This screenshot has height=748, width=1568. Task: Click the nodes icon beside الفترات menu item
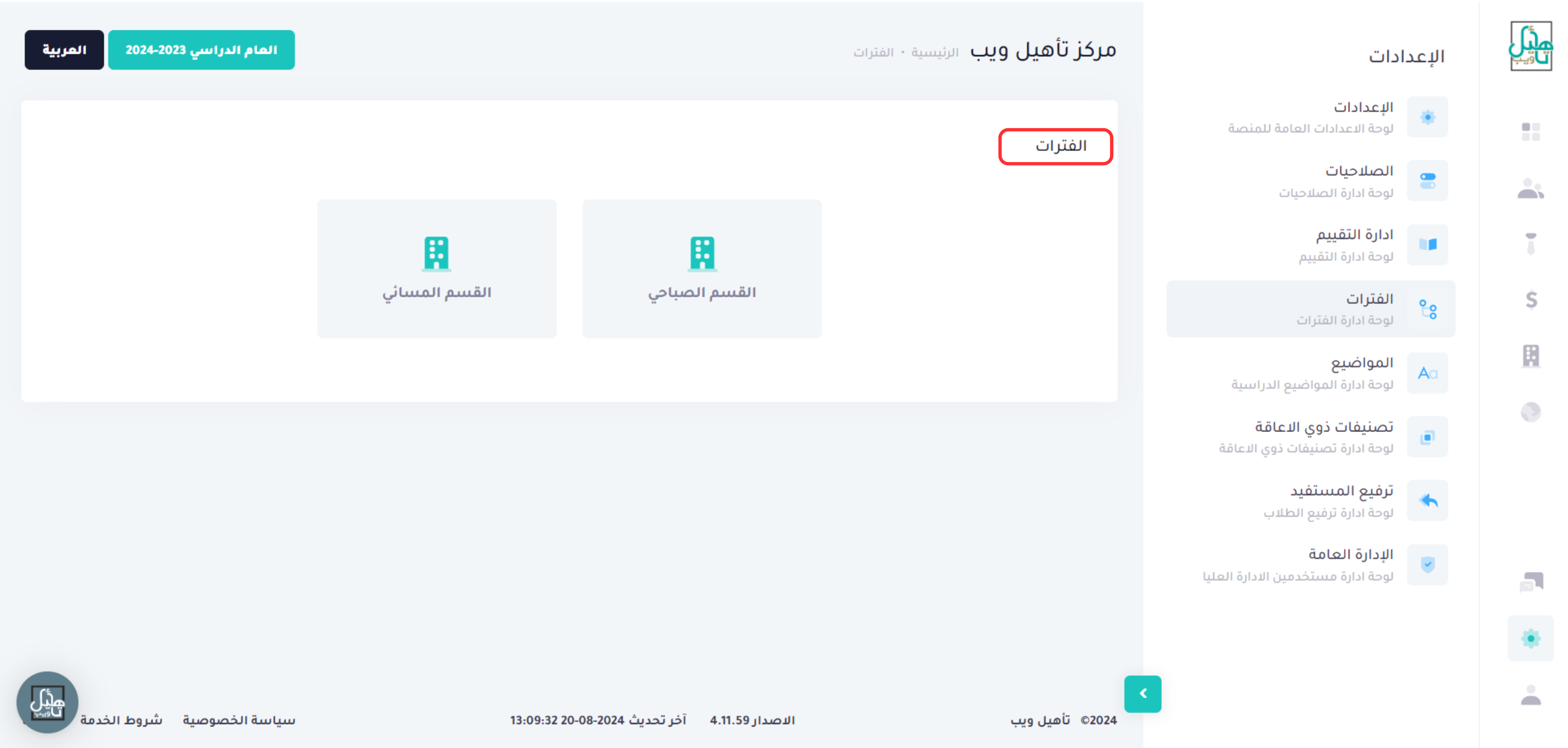coord(1427,309)
